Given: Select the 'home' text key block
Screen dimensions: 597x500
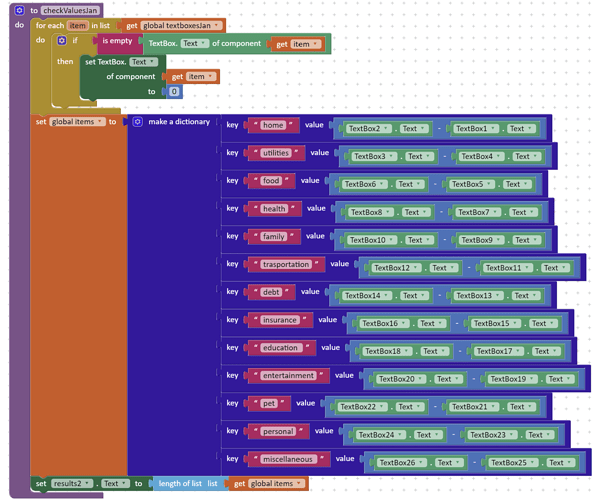Looking at the screenshot, I should 273,125.
